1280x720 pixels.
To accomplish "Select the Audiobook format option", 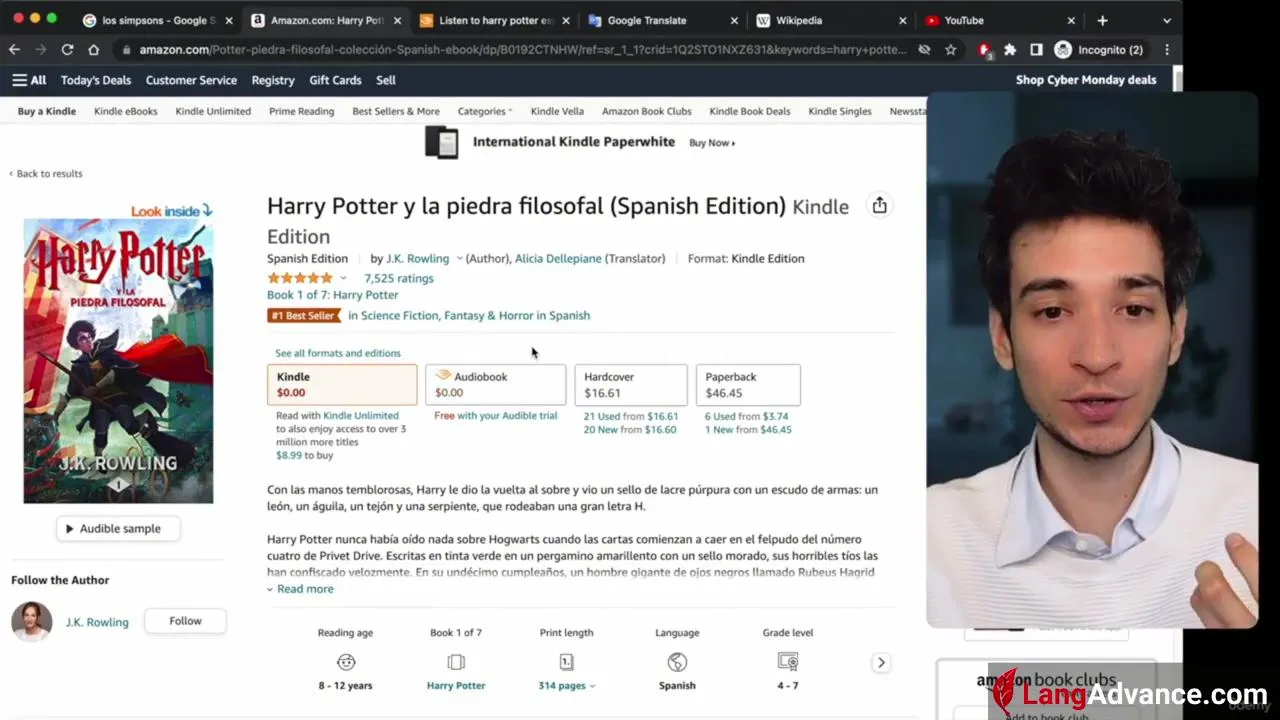I will pos(496,384).
